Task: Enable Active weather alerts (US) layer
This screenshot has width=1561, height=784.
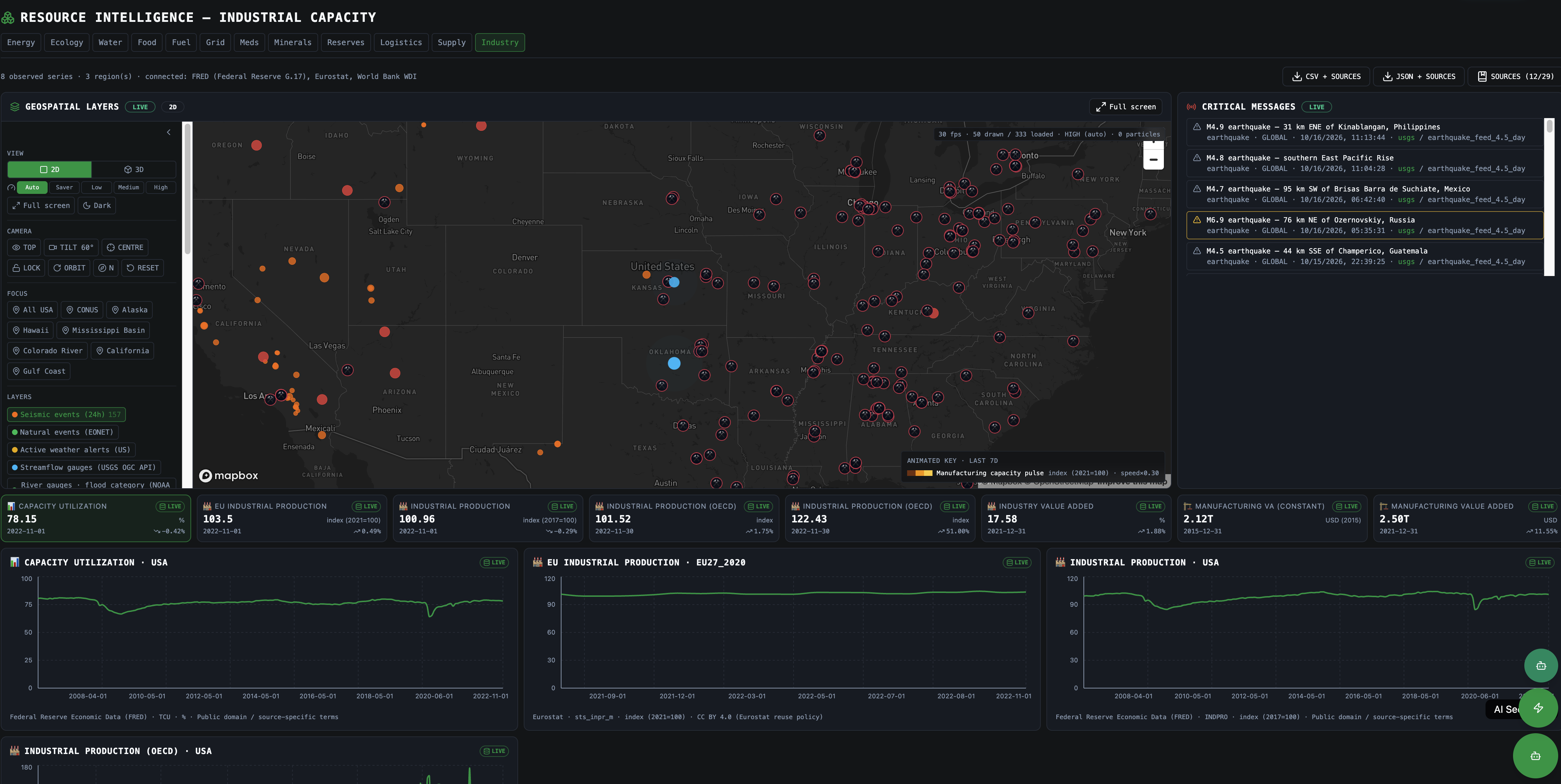Action: 71,449
